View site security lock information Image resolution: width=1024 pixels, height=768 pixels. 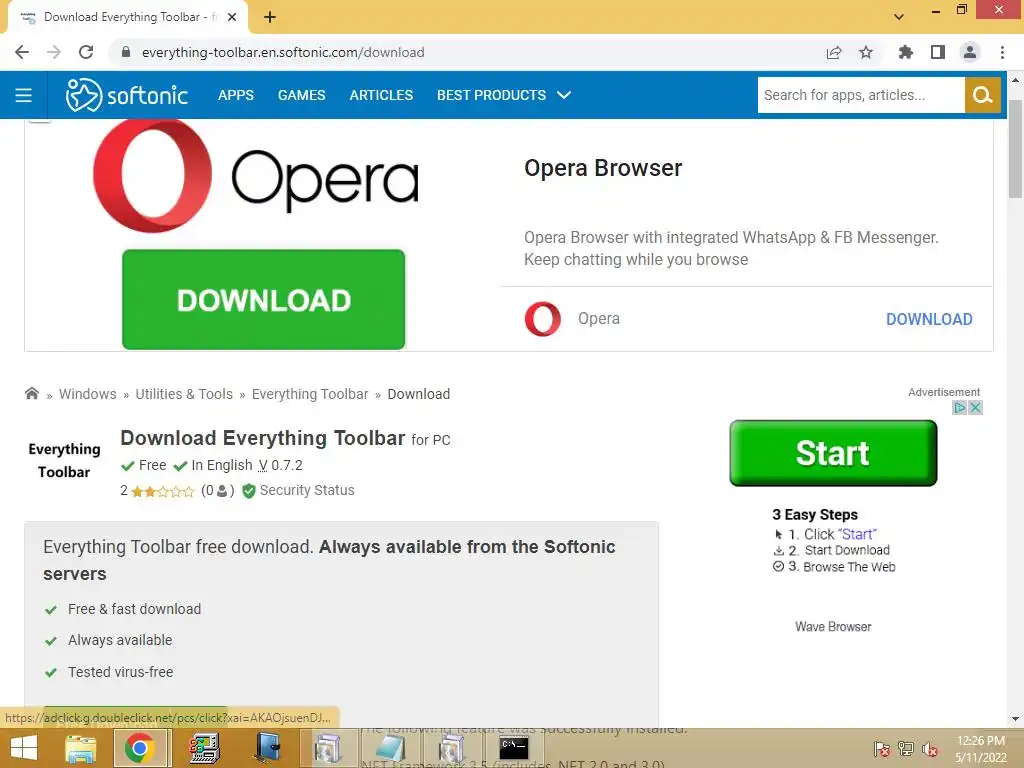coord(126,52)
